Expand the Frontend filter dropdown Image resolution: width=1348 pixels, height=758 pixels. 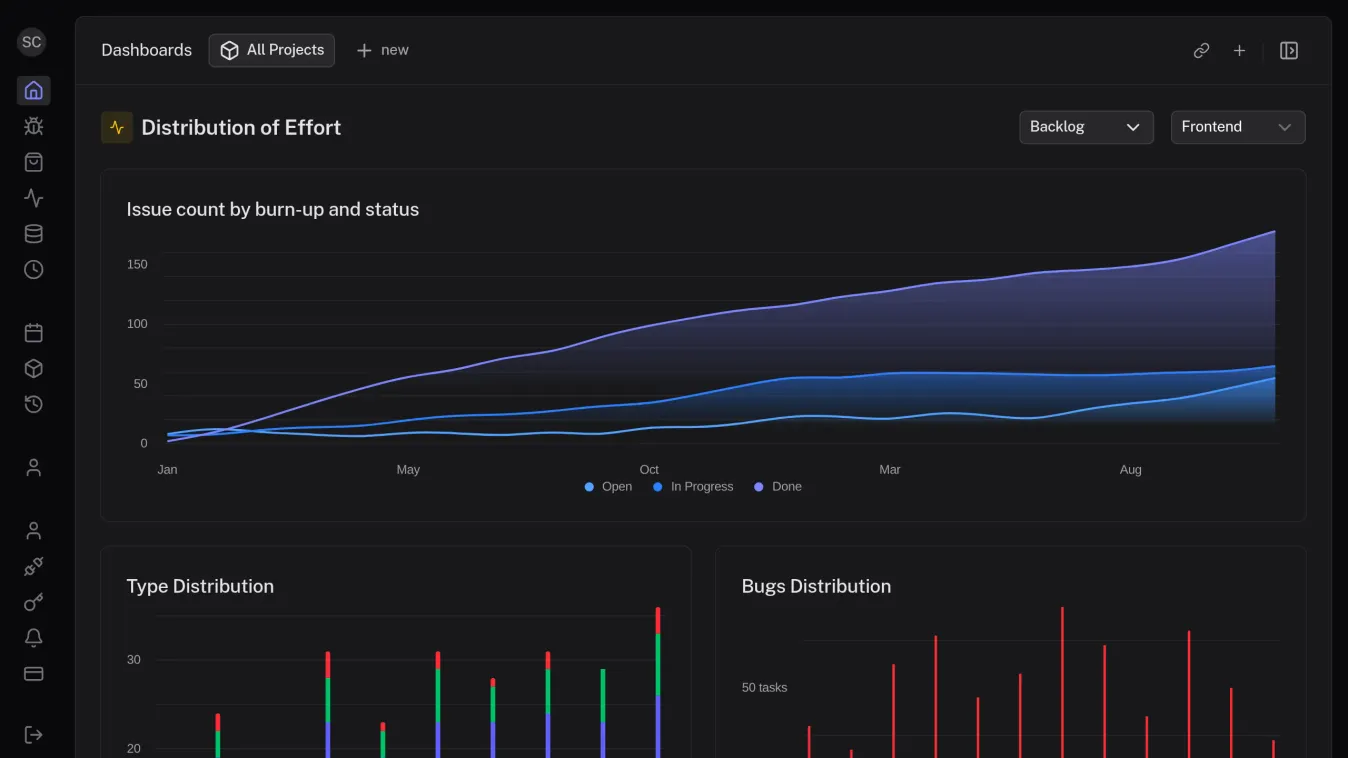coord(1238,127)
